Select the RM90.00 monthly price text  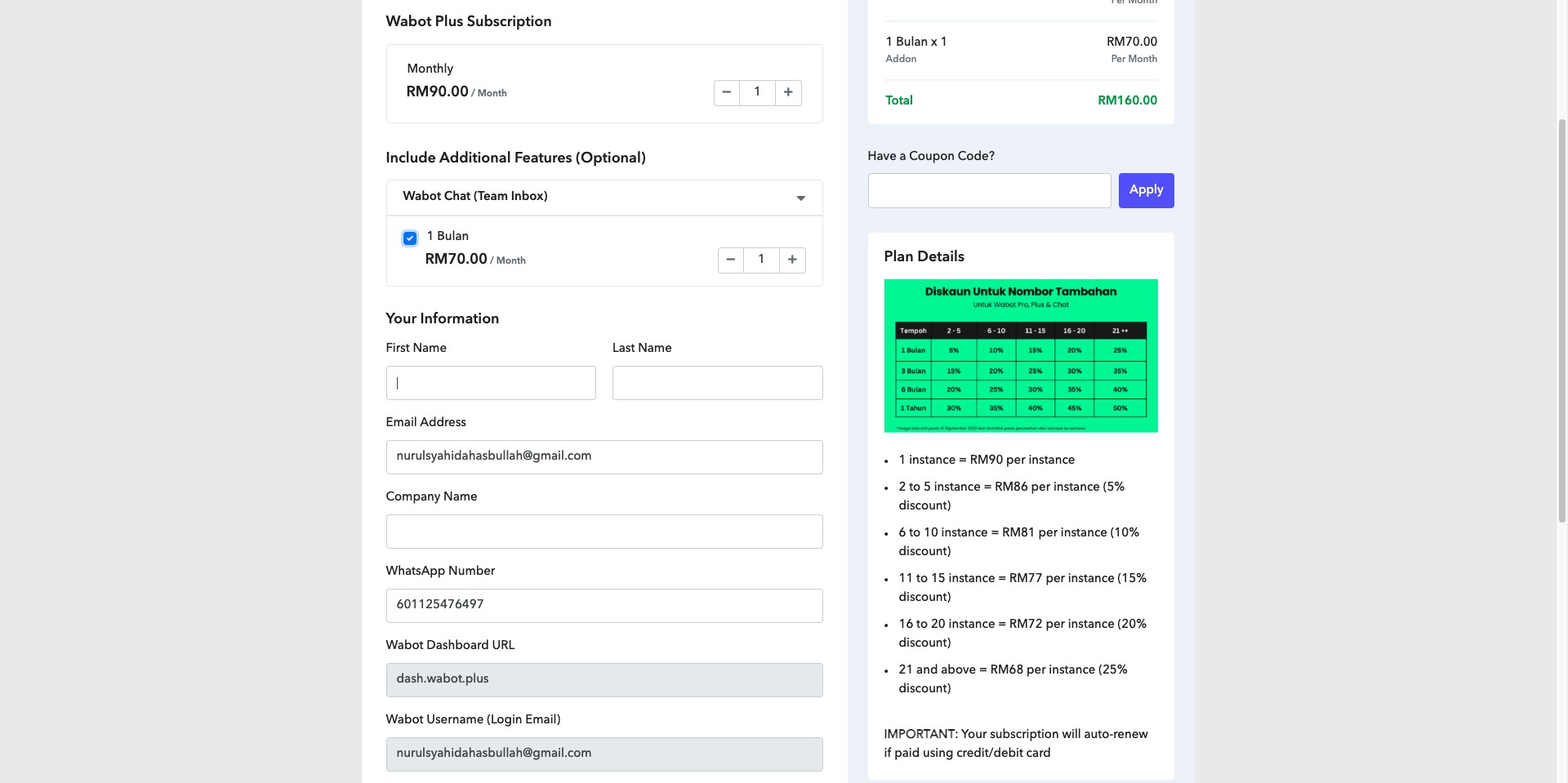tap(437, 91)
